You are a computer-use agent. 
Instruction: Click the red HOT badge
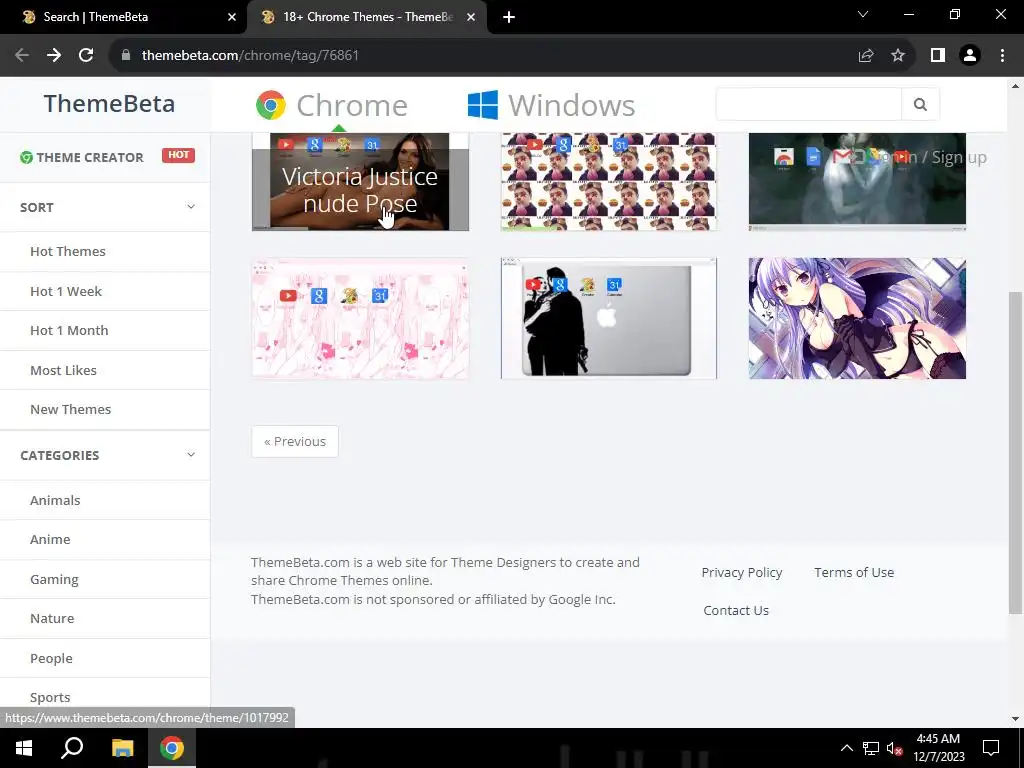pos(178,155)
